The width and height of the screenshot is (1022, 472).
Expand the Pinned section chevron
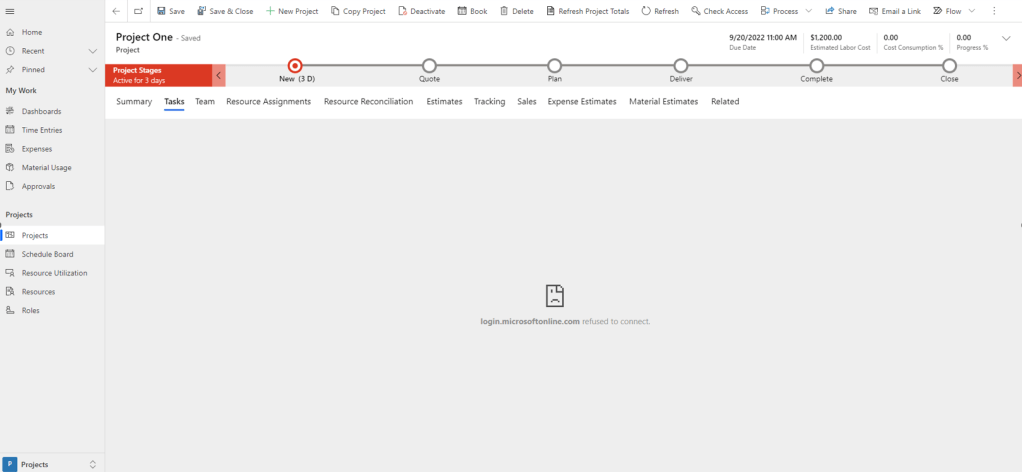93,70
